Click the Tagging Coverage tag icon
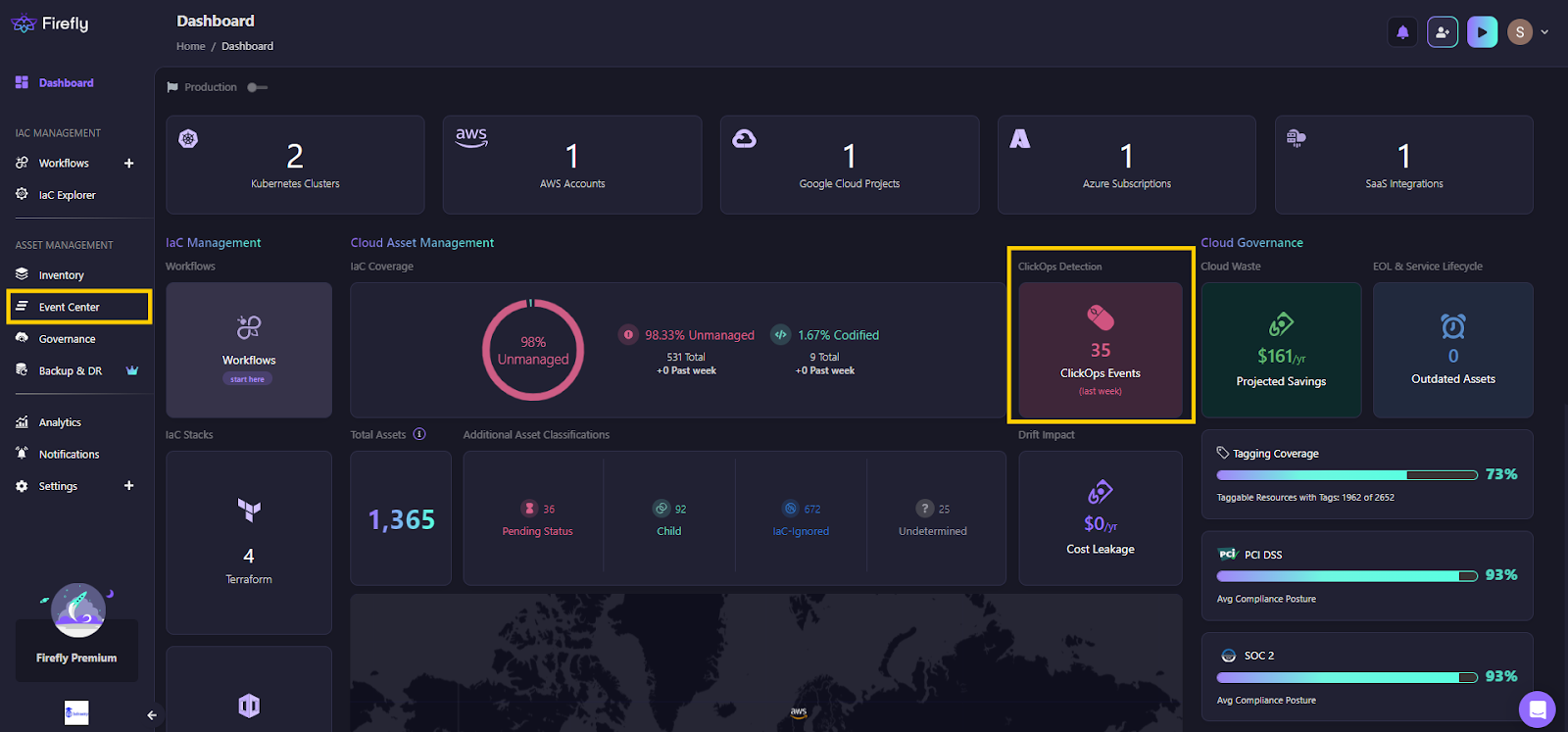The width and height of the screenshot is (1568, 732). coord(1223,453)
